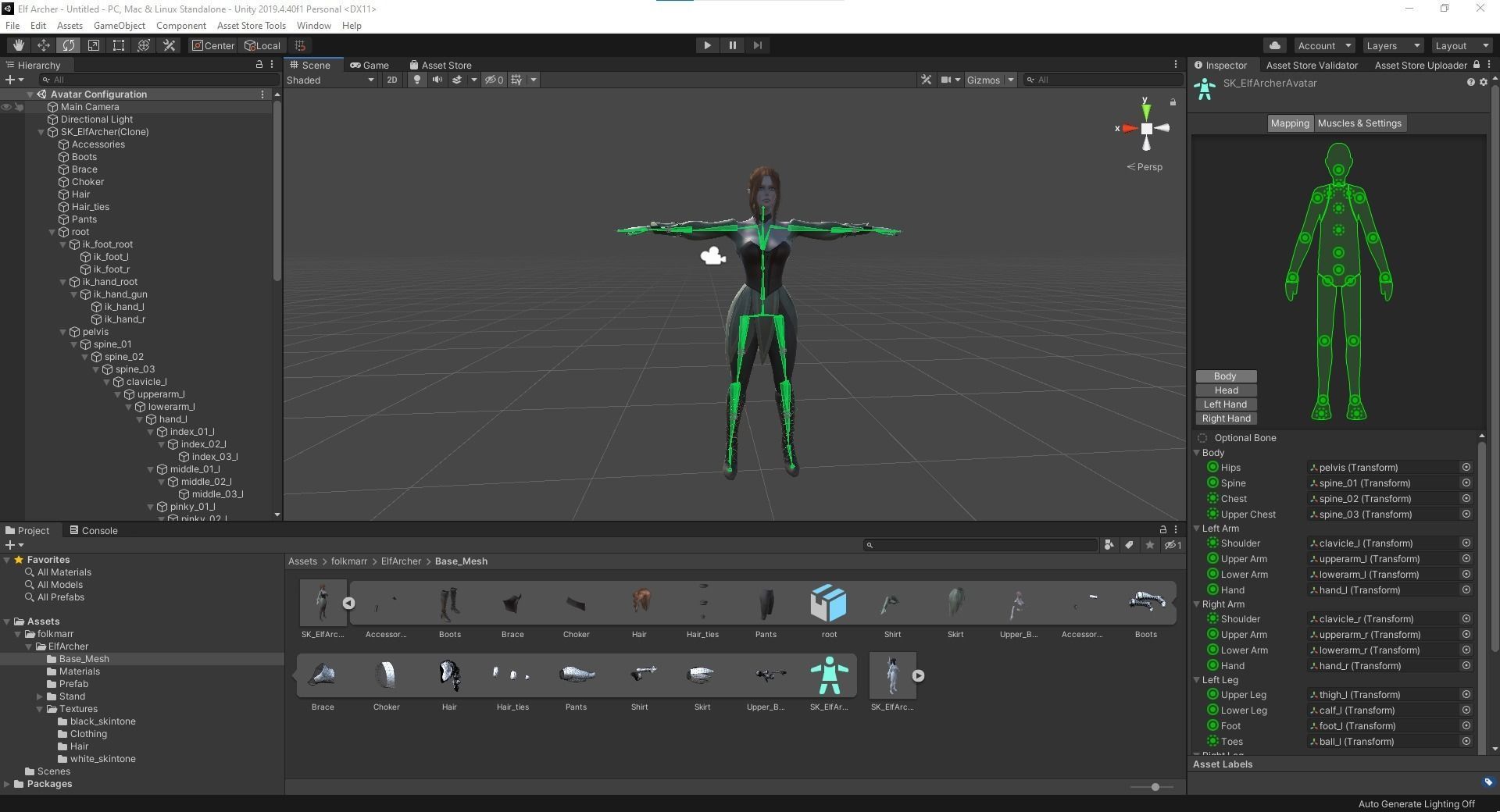
Task: Open the Layers dropdown
Action: [x=1393, y=45]
